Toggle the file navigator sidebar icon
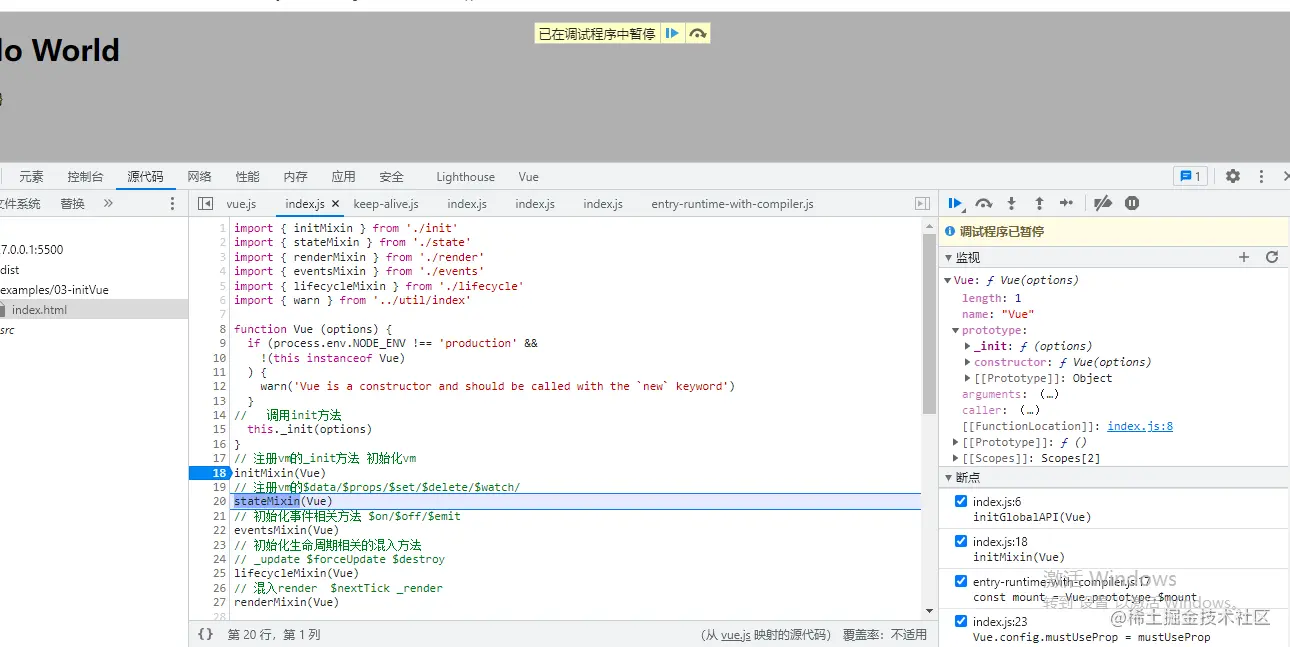This screenshot has height=647, width=1290. [205, 203]
